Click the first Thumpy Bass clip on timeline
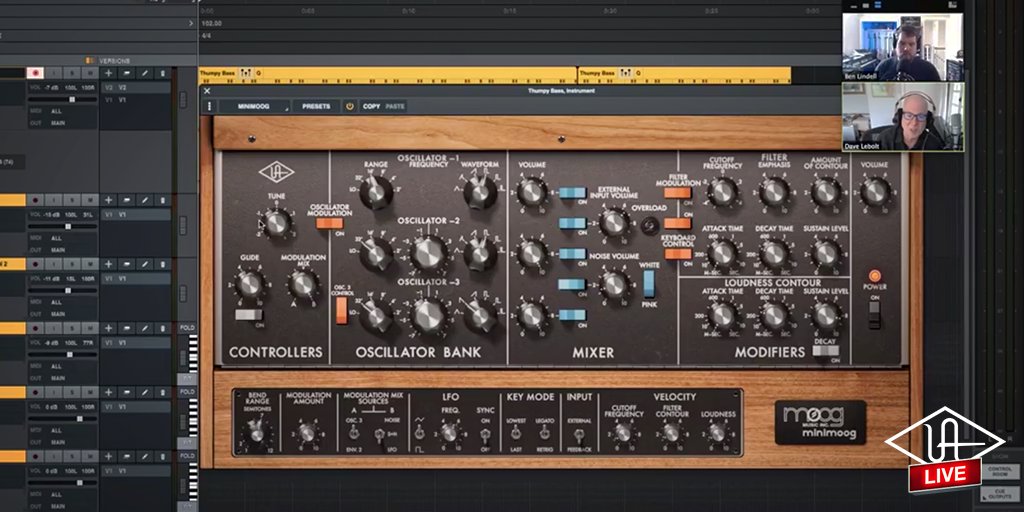Screen dimensions: 1024x512 387,75
